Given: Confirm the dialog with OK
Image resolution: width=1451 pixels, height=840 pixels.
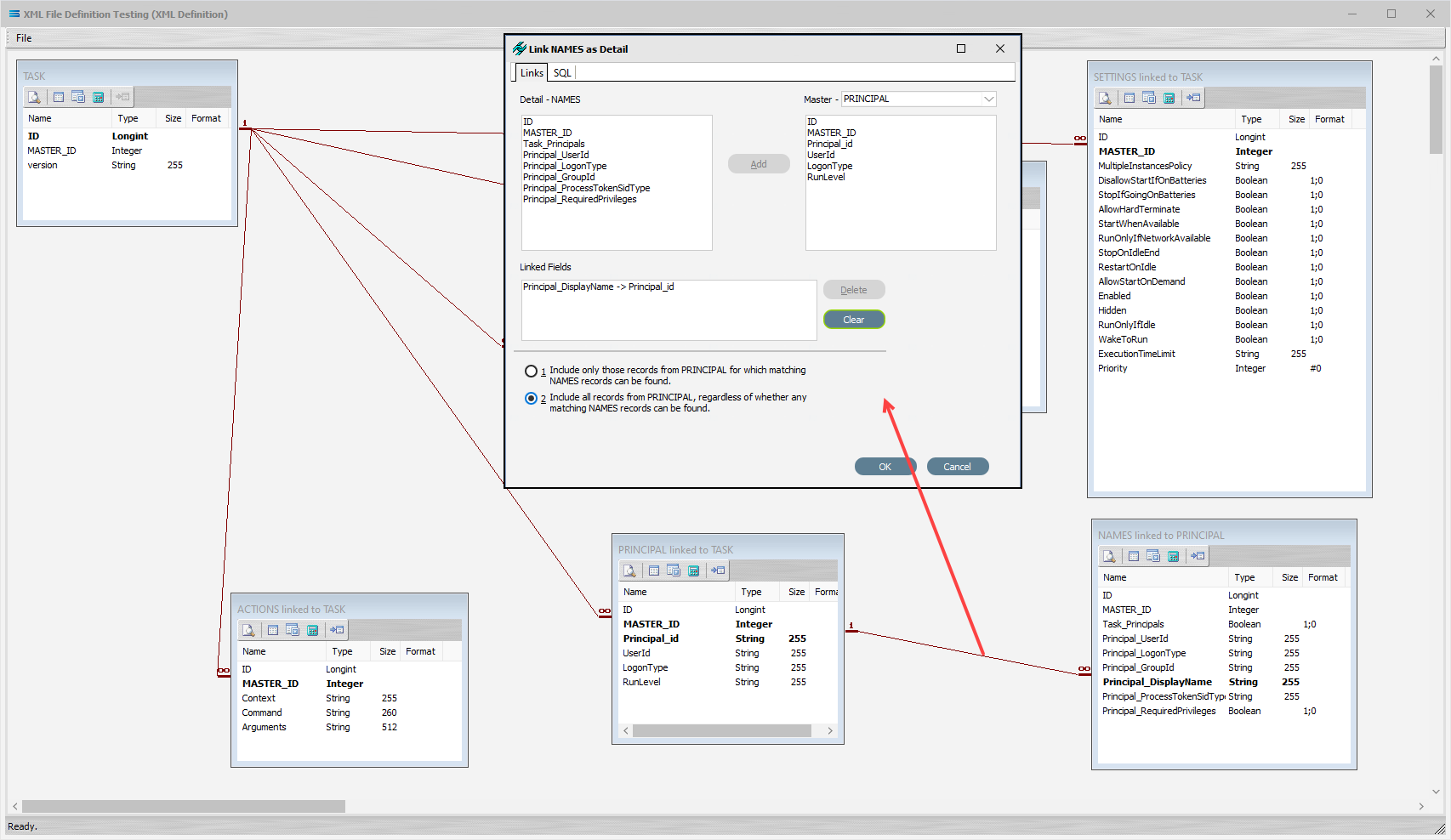Looking at the screenshot, I should 885,467.
